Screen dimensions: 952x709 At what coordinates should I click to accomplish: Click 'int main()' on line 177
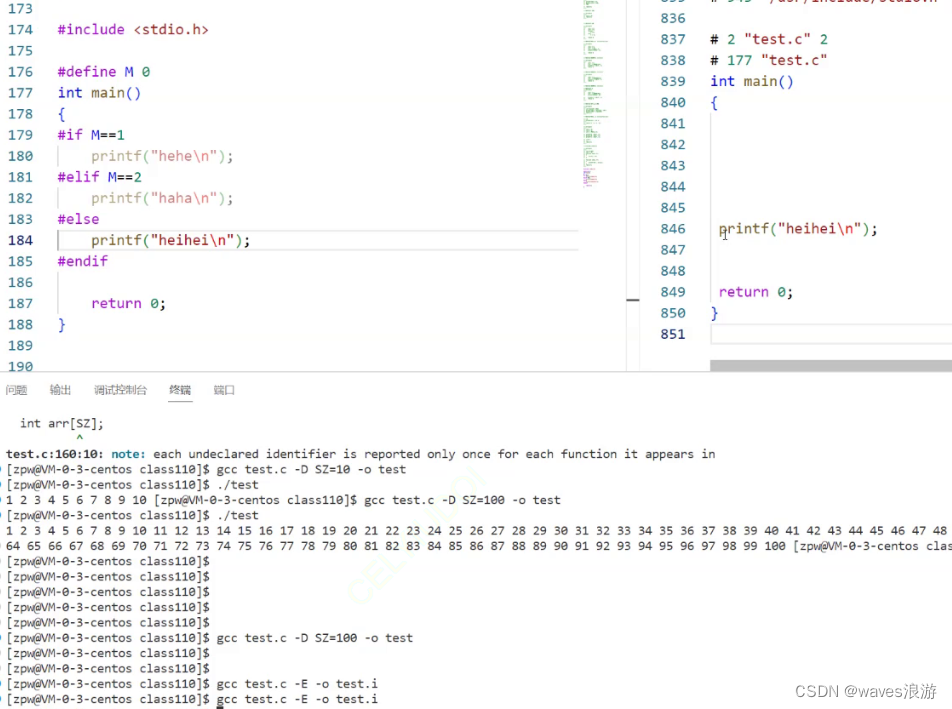(x=99, y=93)
